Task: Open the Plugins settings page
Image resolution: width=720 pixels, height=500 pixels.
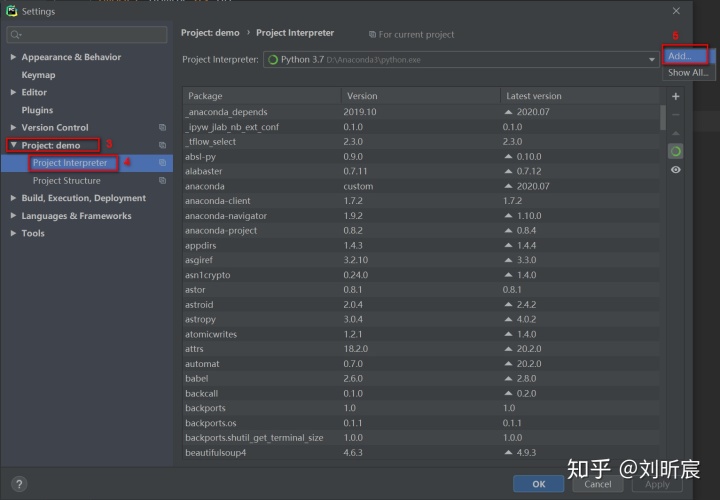Action: (x=37, y=110)
